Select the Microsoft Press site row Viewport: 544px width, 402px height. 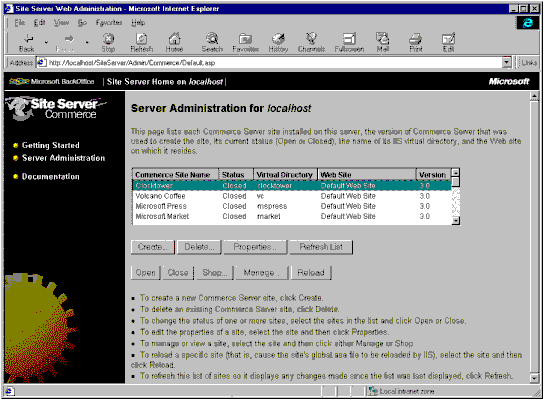tap(292, 206)
